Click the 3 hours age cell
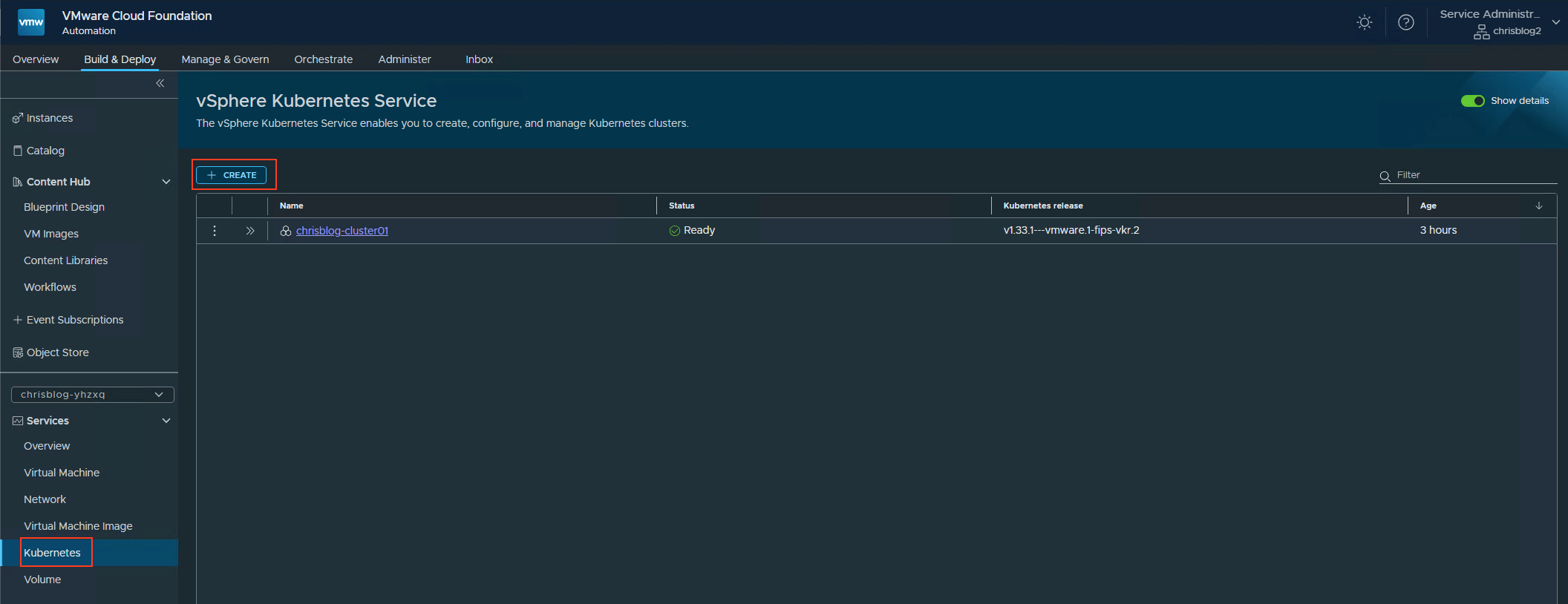1568x604 pixels. pos(1439,230)
